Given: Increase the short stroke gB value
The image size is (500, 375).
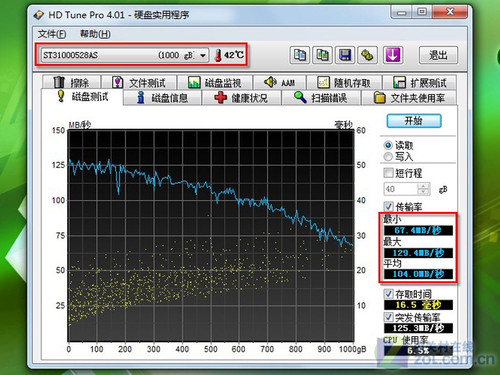Looking at the screenshot, I should [423, 186].
